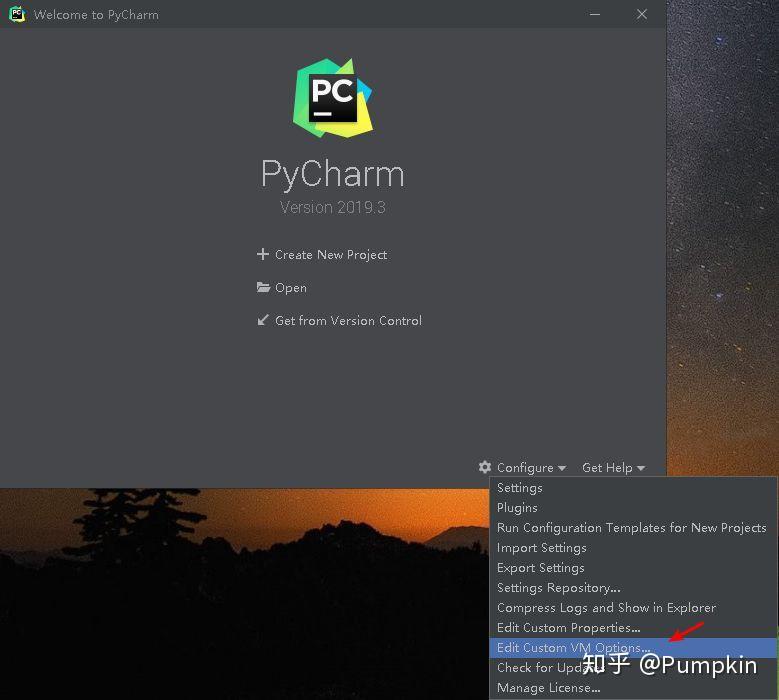
Task: Click the gear icon next to Configure
Action: click(485, 467)
